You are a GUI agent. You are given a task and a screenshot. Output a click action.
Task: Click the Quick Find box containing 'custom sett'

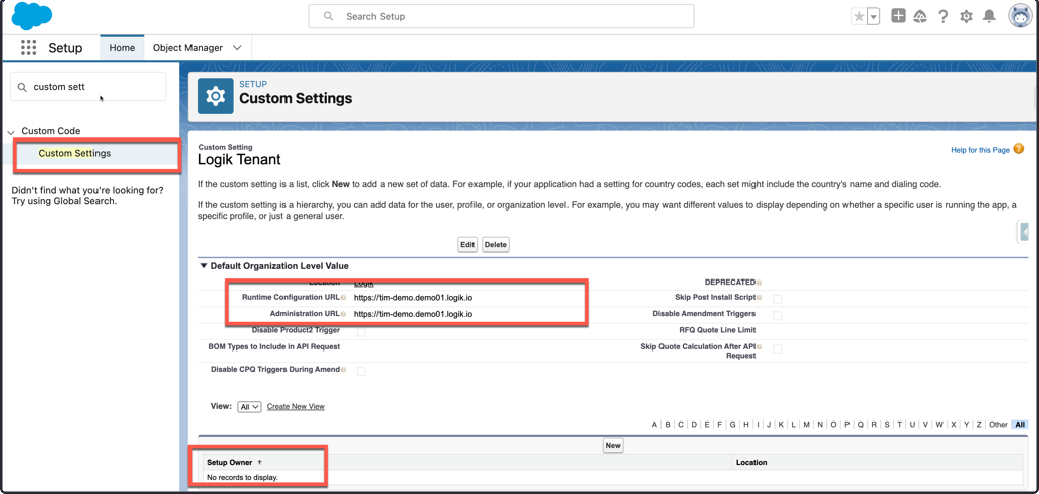(88, 87)
